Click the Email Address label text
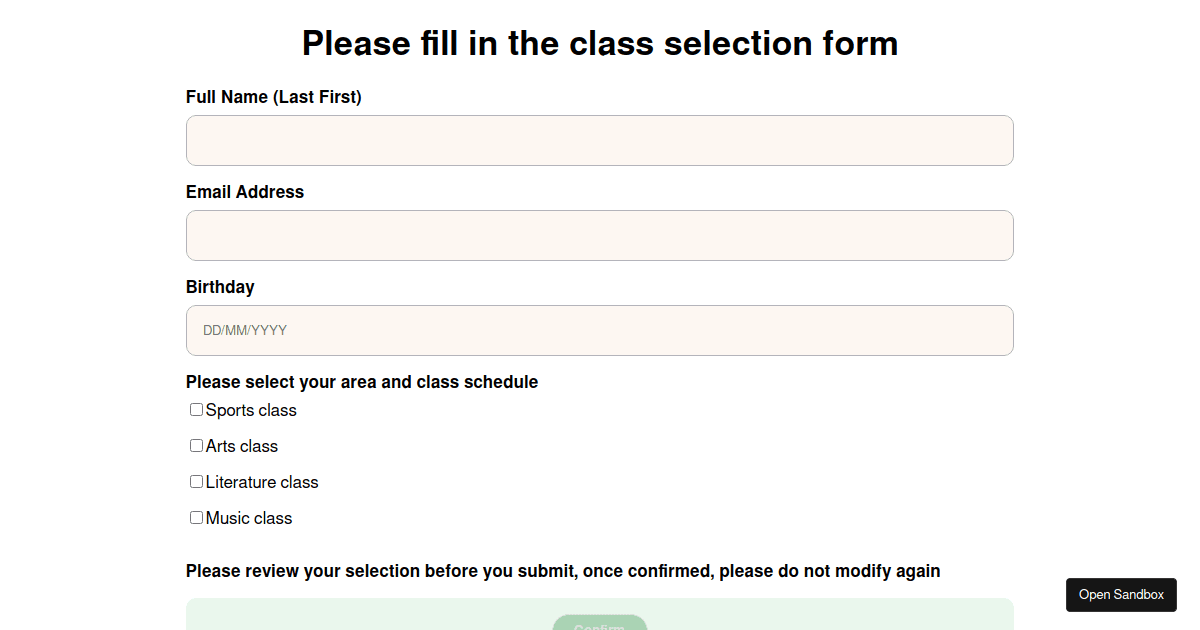1200x630 pixels. [x=245, y=192]
